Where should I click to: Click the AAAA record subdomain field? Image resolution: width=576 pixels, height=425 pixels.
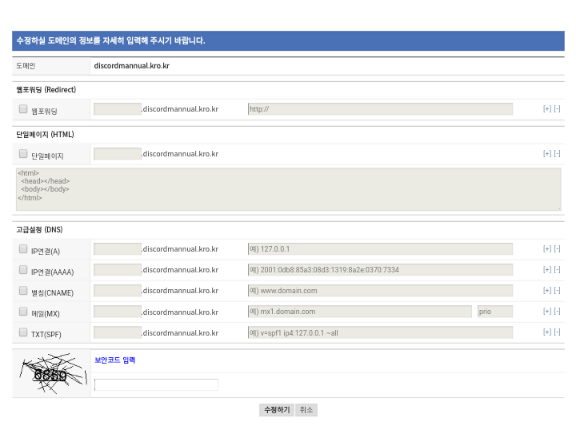pyautogui.click(x=118, y=270)
